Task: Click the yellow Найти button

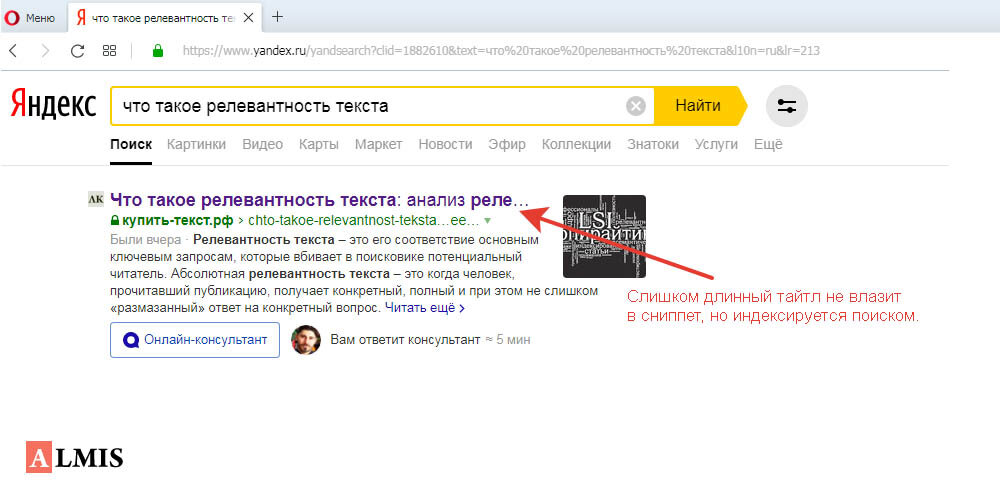Action: (x=699, y=106)
